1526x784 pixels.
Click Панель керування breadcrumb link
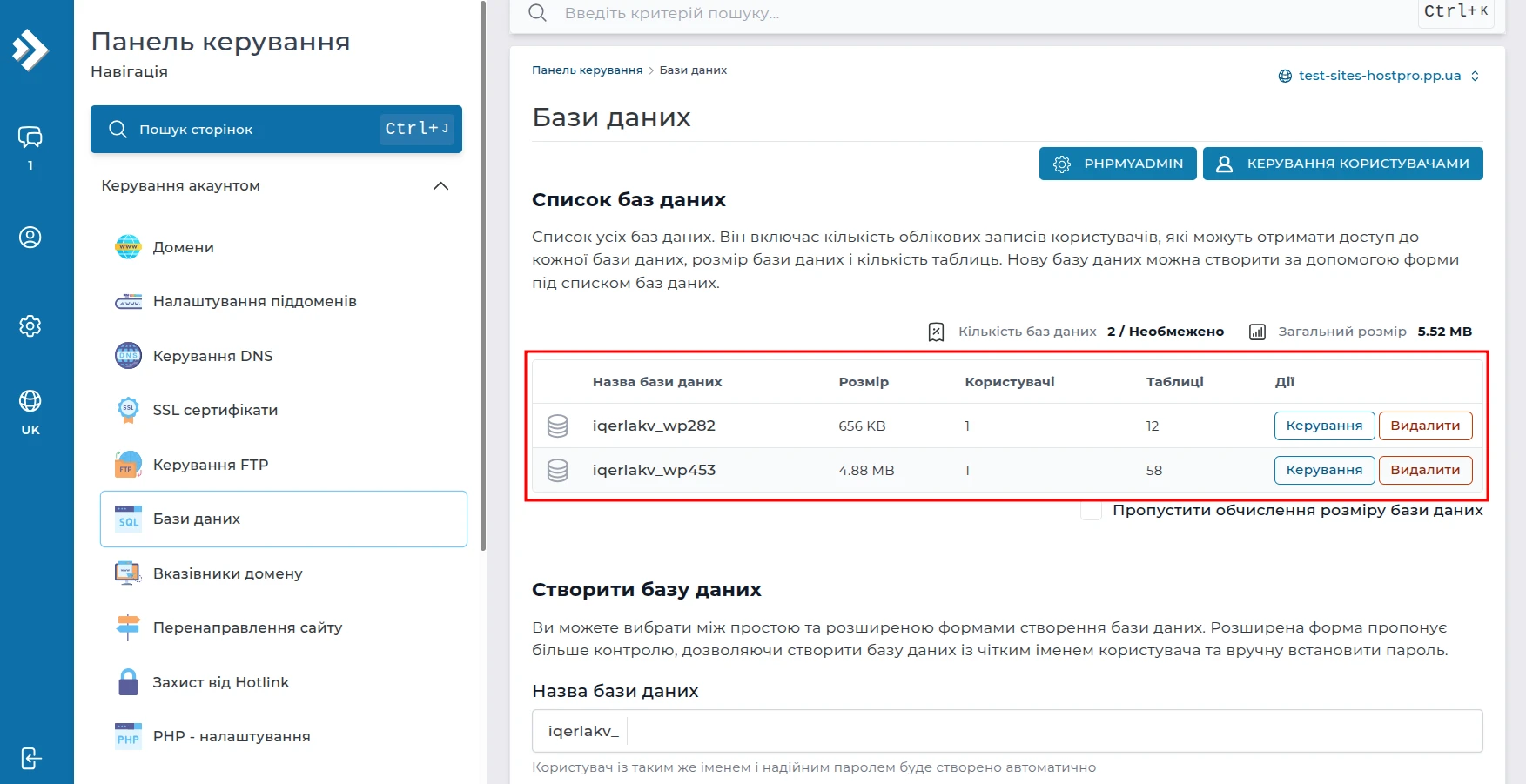coord(587,70)
